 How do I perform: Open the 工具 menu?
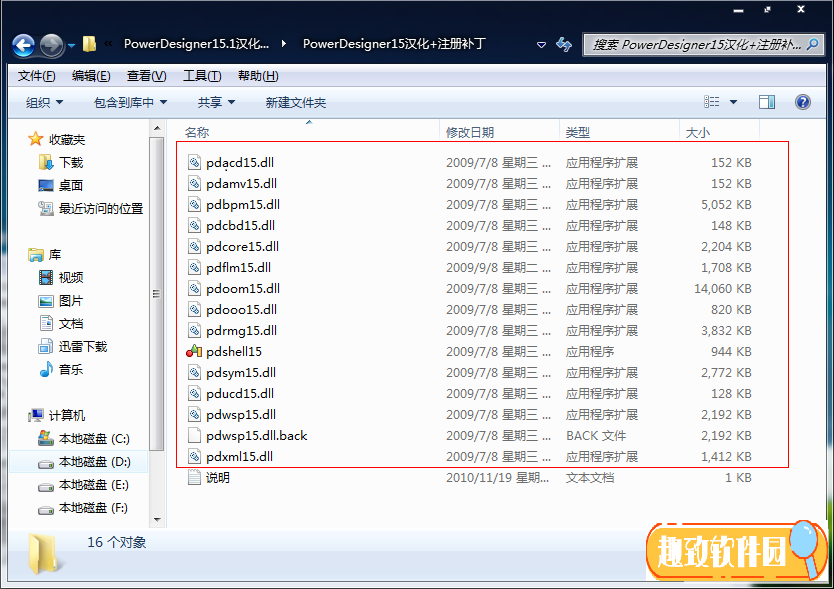[201, 75]
